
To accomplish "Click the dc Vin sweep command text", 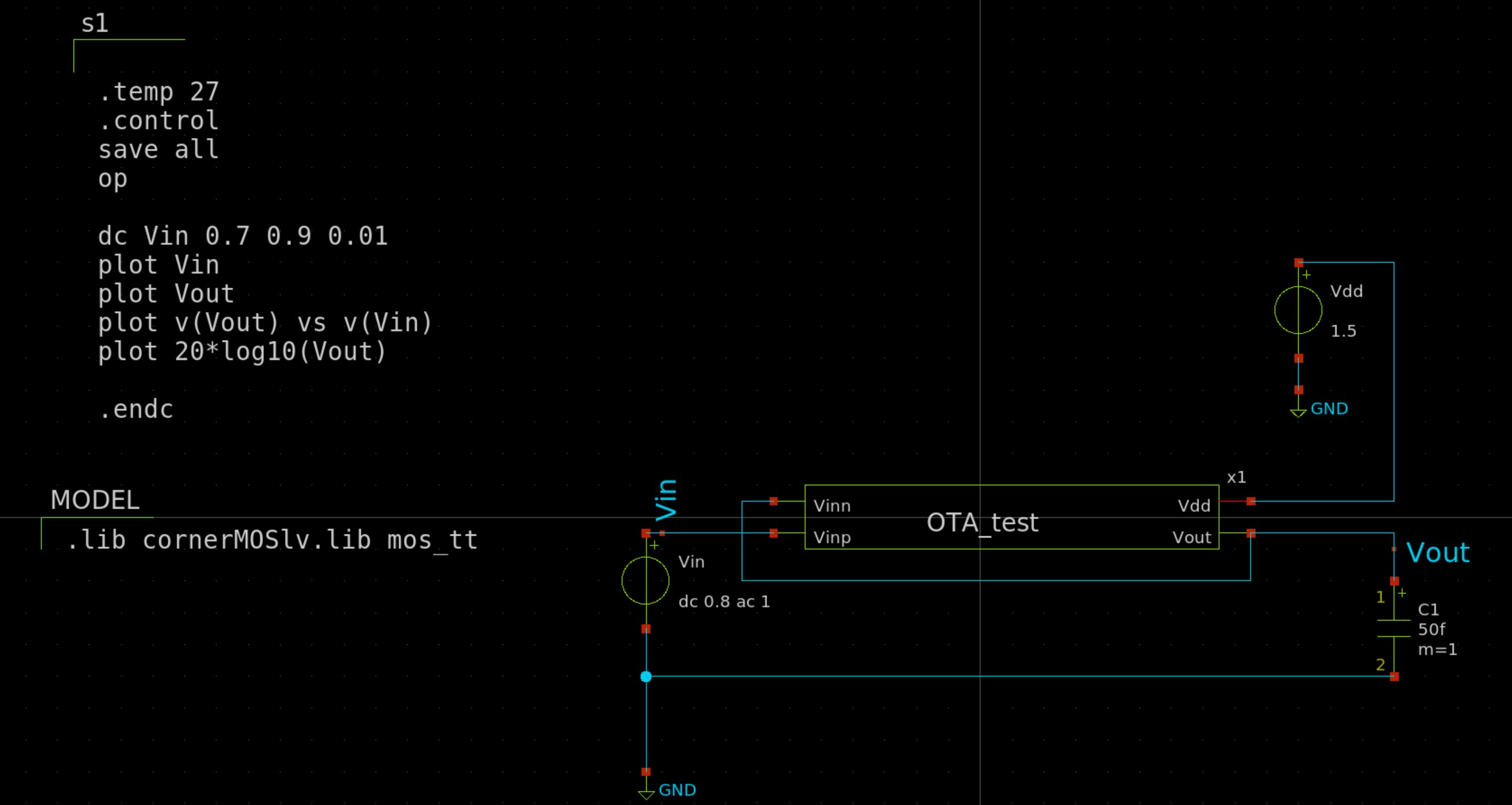I will [242, 236].
